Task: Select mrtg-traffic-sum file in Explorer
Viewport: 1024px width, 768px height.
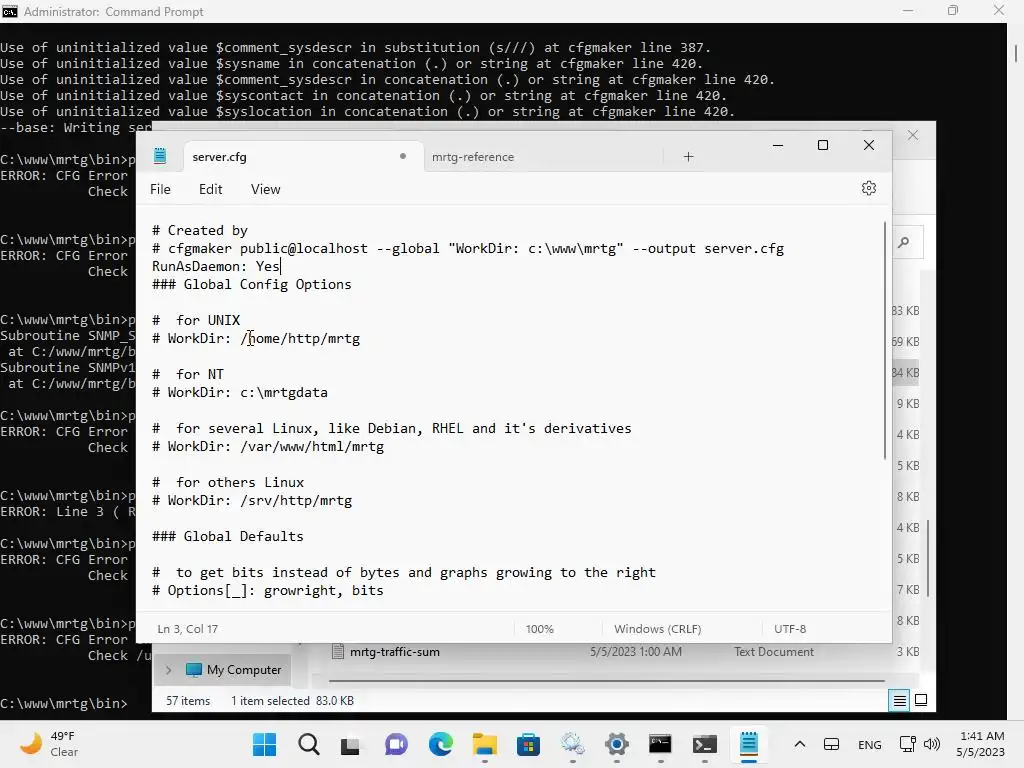Action: 394,652
